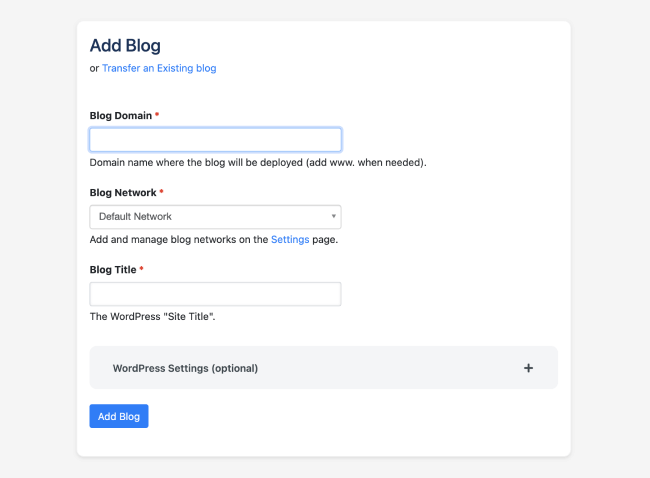Click the Add Blog page heading

coord(125,45)
